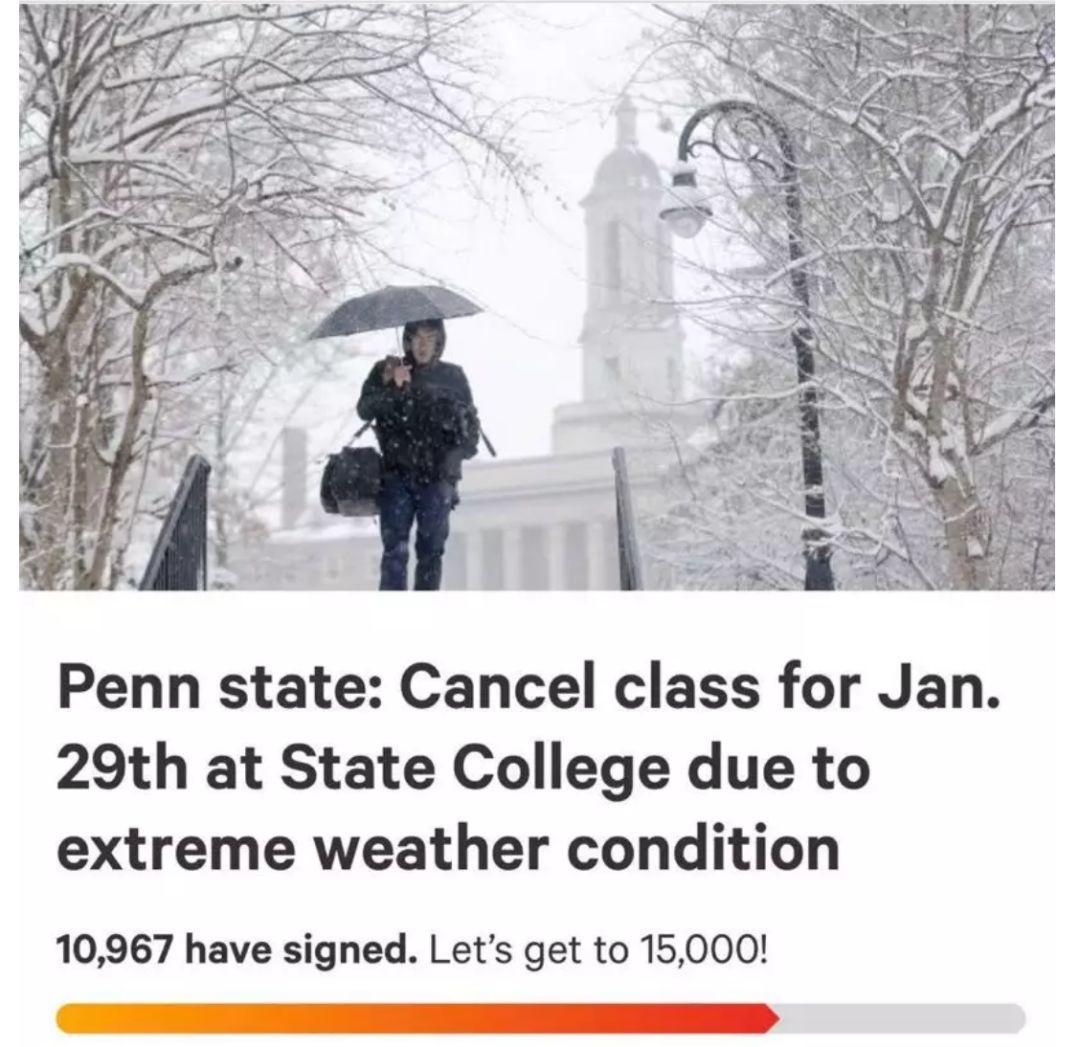The width and height of the screenshot is (1080, 1047).
Task: Click the unfilled gray end of the progress bar
Action: (x=900, y=1018)
